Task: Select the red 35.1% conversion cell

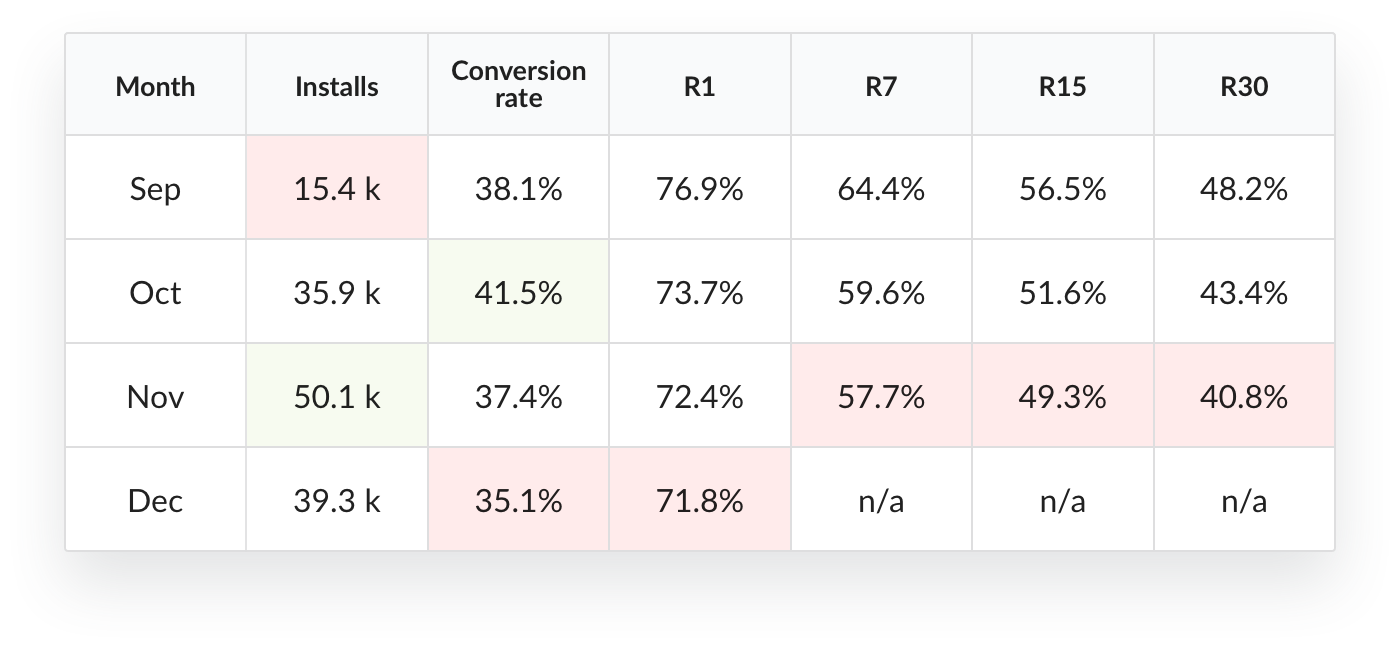Action: tap(518, 499)
